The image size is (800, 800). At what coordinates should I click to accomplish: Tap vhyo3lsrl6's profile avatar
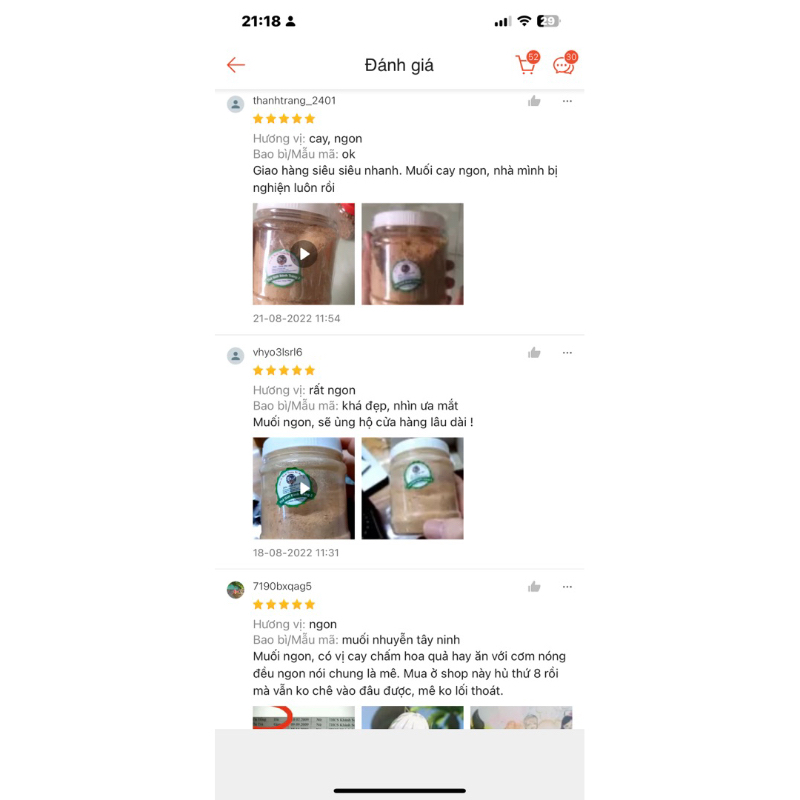click(235, 356)
